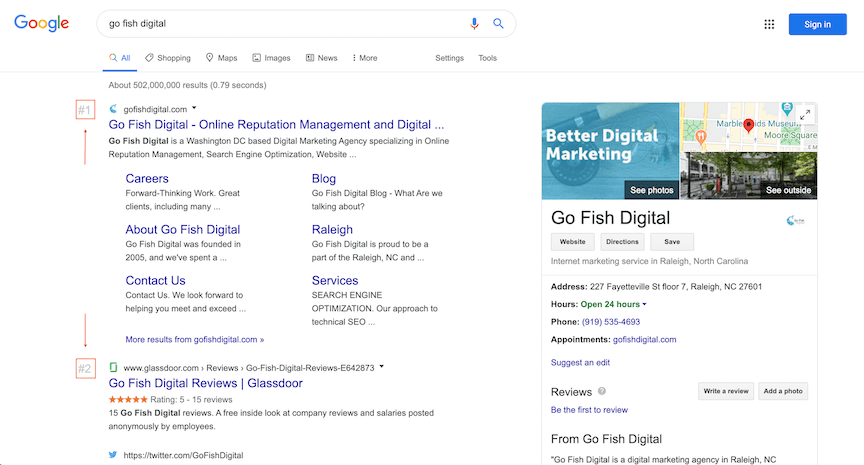
Task: Click the From Go Fish Digital heading
Action: click(x=606, y=439)
